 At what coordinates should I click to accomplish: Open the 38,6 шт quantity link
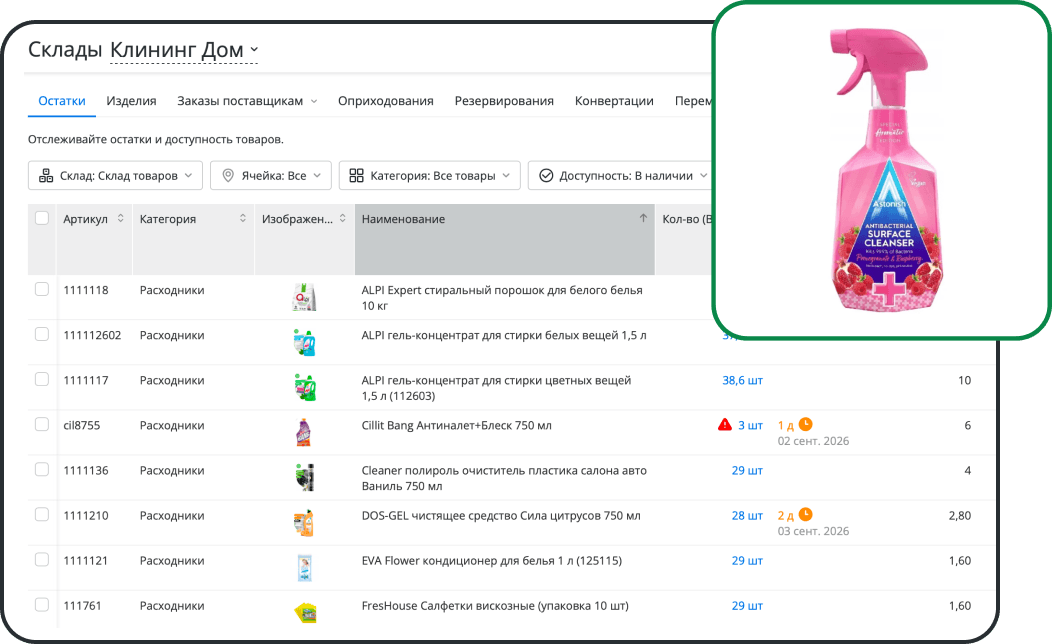742,380
